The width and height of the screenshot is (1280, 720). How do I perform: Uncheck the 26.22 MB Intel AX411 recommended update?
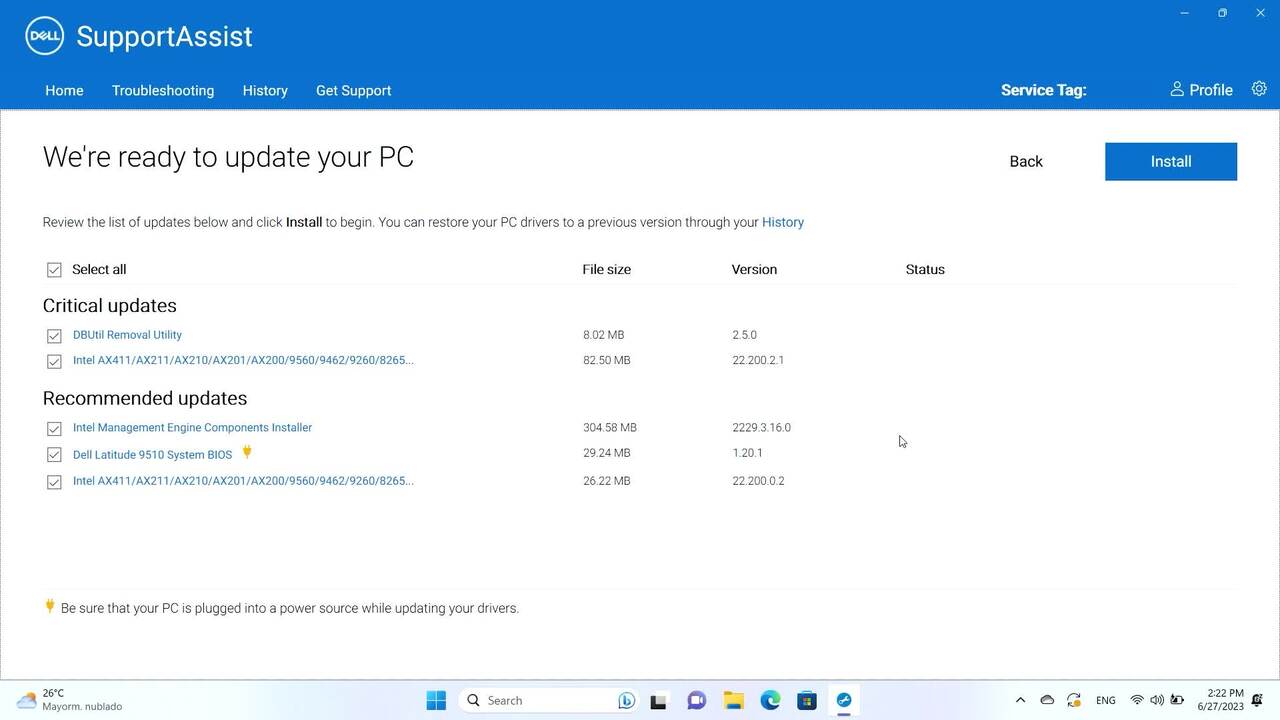54,482
